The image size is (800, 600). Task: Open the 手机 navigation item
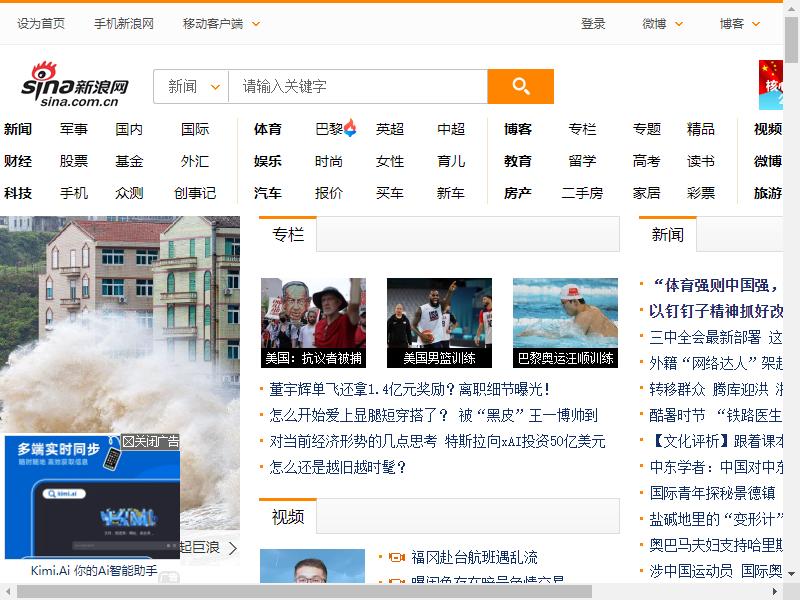point(74,193)
